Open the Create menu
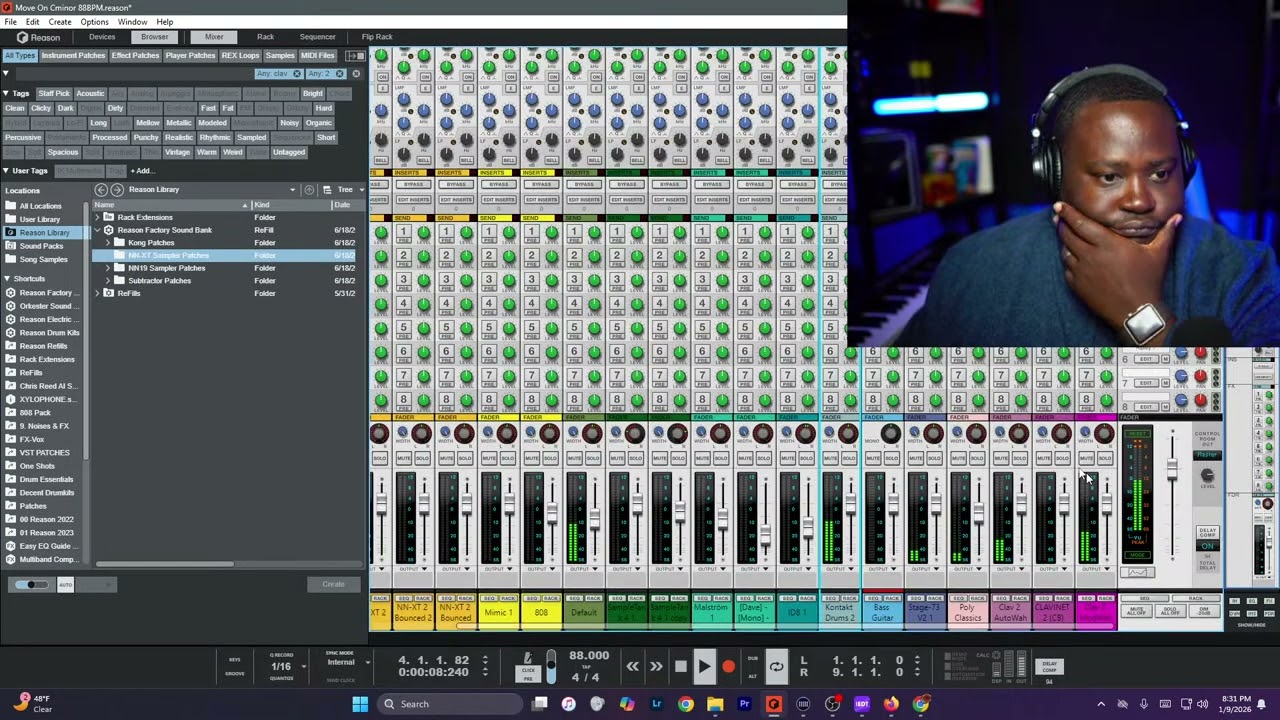Image resolution: width=1280 pixels, height=720 pixels. [60, 22]
